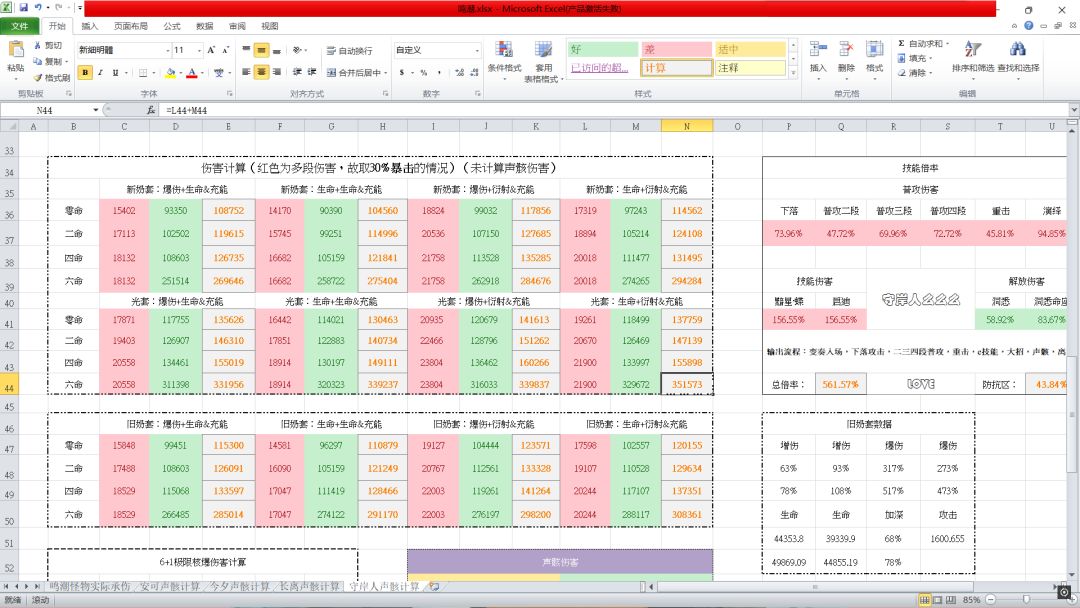Open the Name Box dropdown arrow

coord(96,110)
